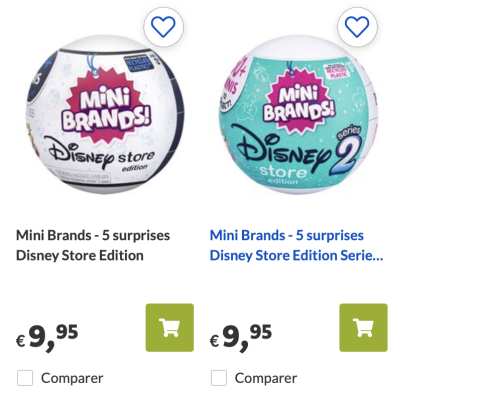The height and width of the screenshot is (399, 480).
Task: Add Disney Series 2 ball to cart
Action: click(363, 327)
